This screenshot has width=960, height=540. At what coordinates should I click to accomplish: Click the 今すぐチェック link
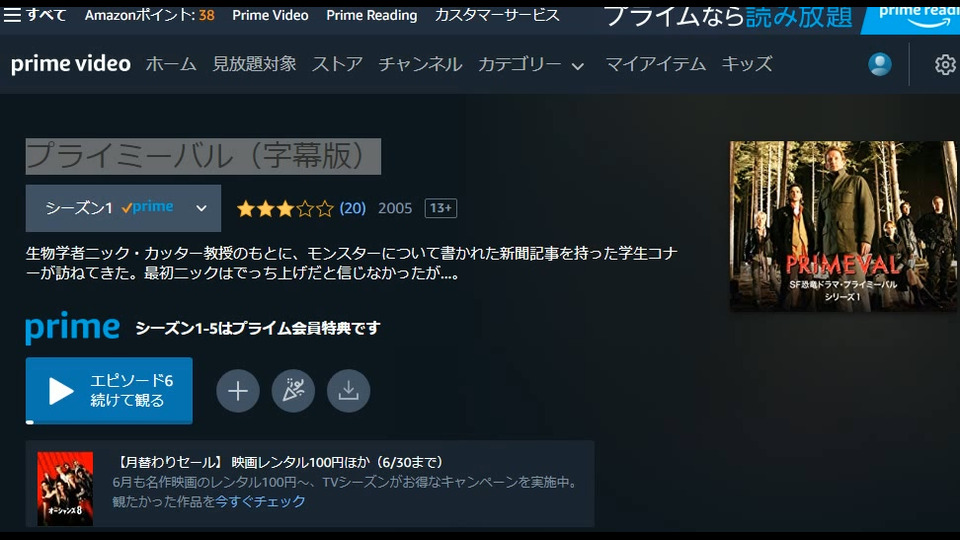[x=260, y=501]
